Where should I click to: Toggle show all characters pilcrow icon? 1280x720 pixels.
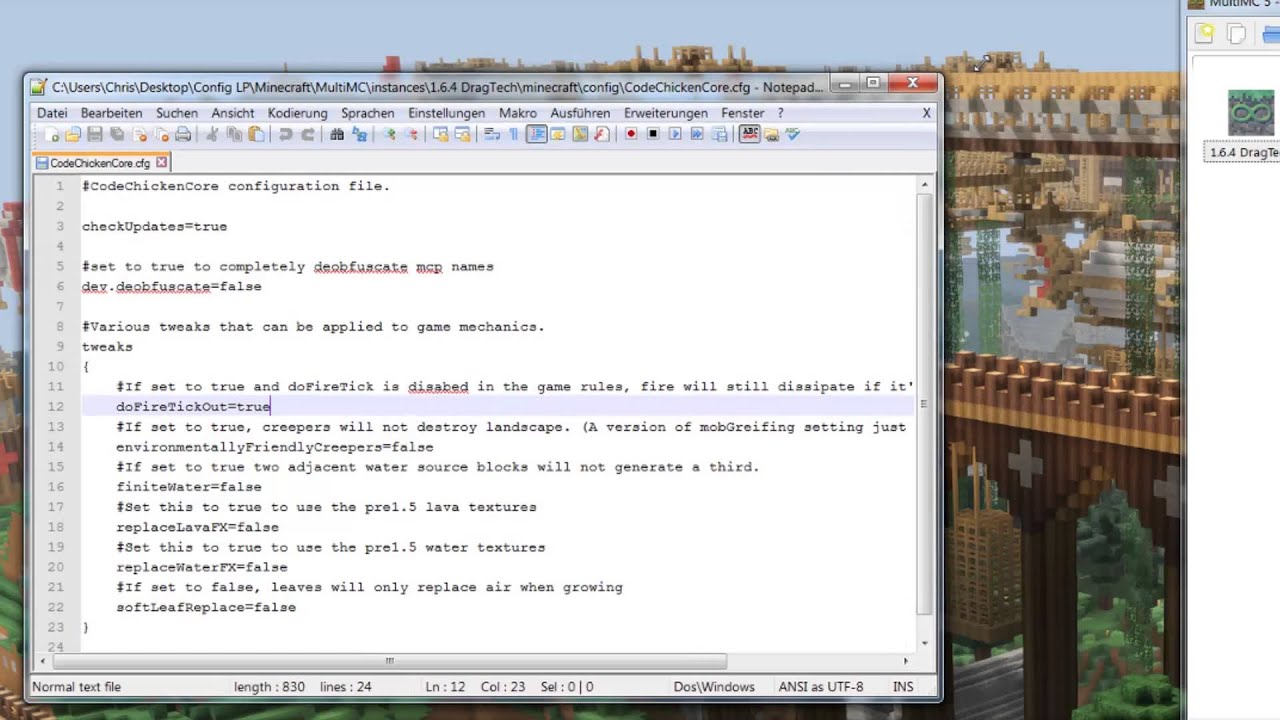(514, 134)
